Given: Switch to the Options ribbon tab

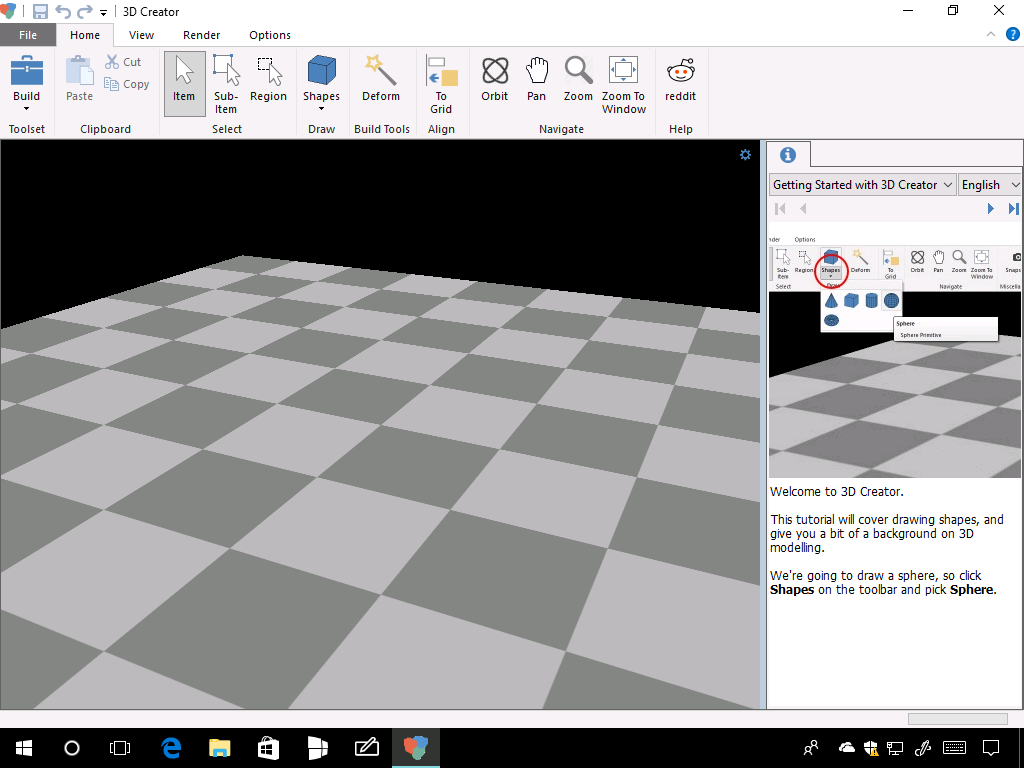Looking at the screenshot, I should coord(270,35).
